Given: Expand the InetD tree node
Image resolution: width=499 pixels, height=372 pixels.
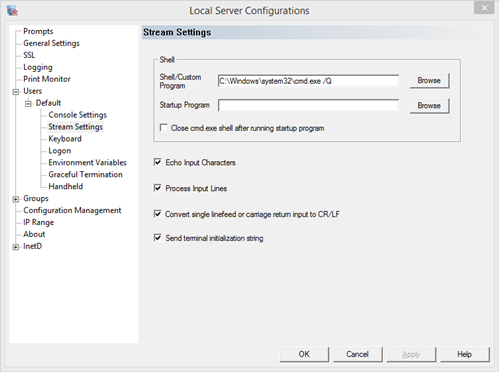Looking at the screenshot, I should pyautogui.click(x=16, y=247).
